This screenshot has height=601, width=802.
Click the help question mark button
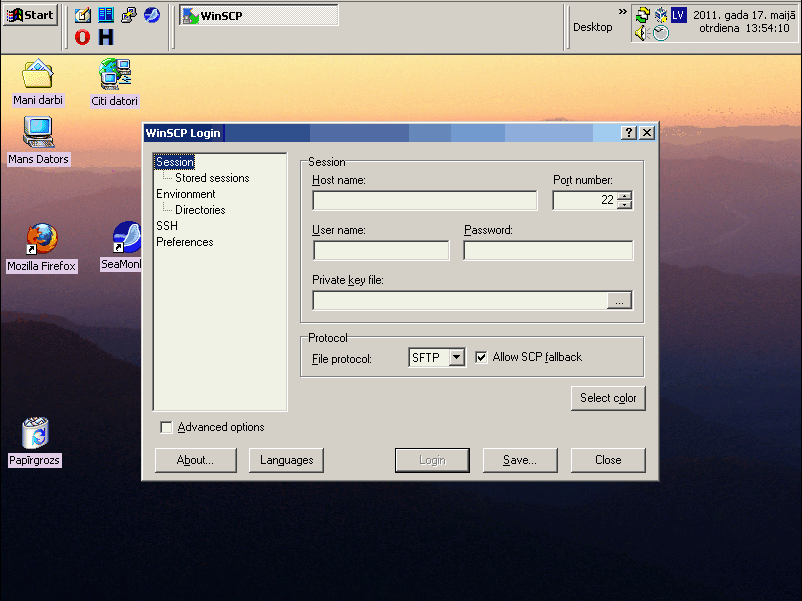629,133
